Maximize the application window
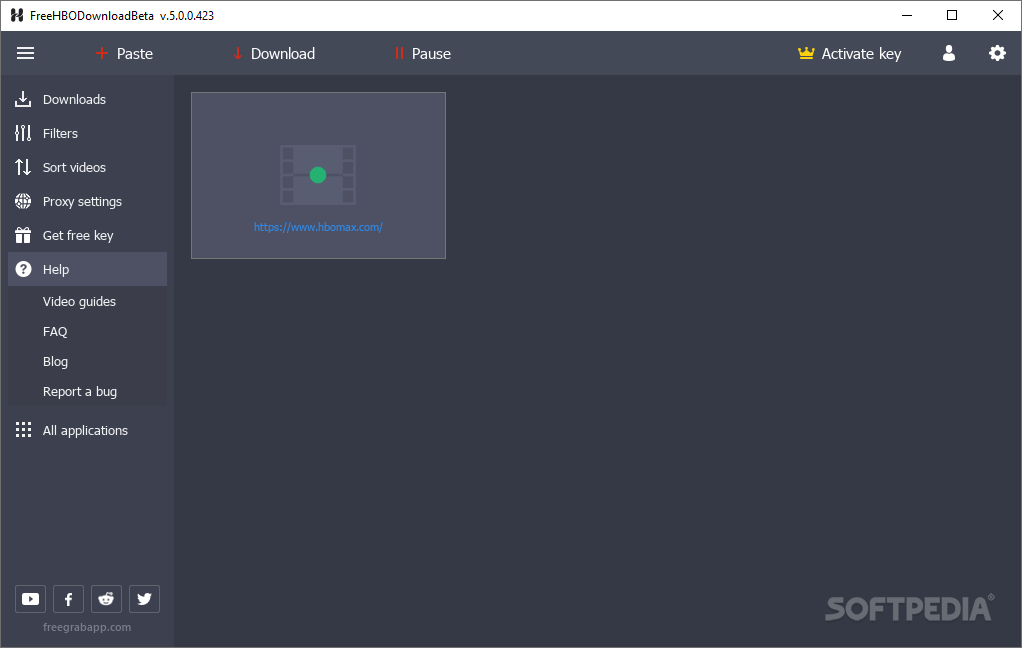Image resolution: width=1022 pixels, height=648 pixels. (x=952, y=15)
